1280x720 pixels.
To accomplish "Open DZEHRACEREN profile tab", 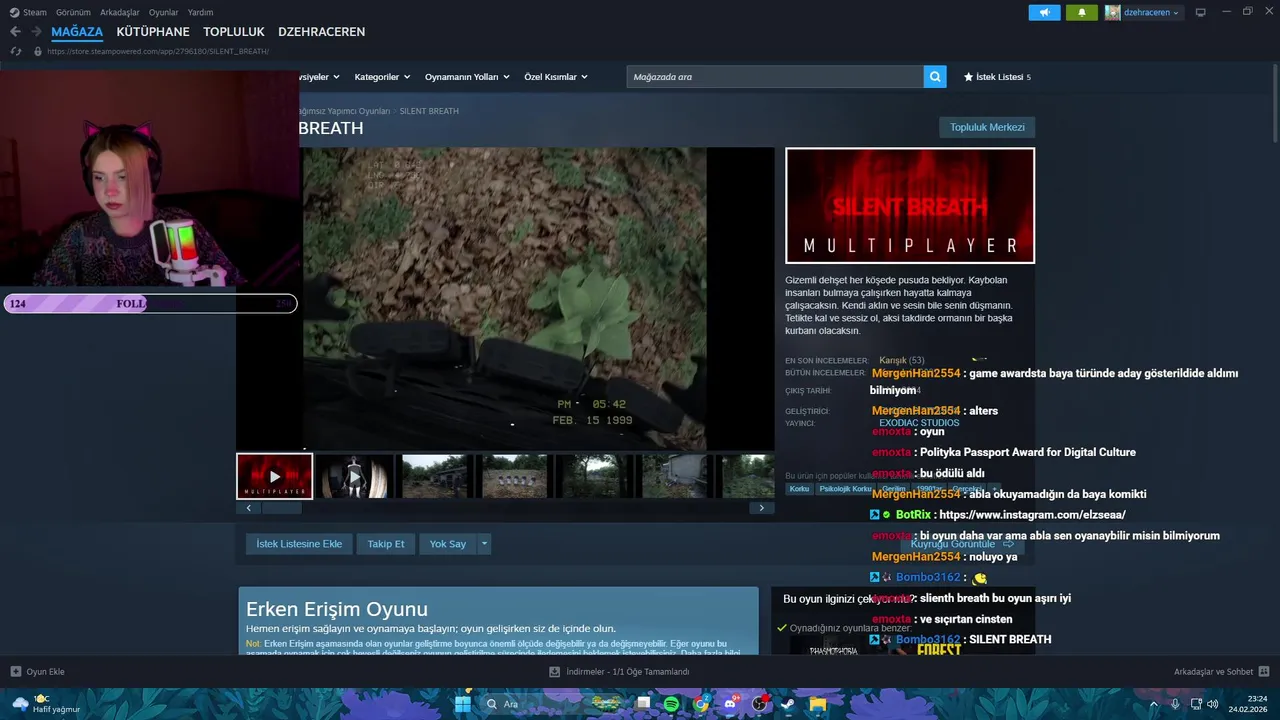I will (321, 32).
